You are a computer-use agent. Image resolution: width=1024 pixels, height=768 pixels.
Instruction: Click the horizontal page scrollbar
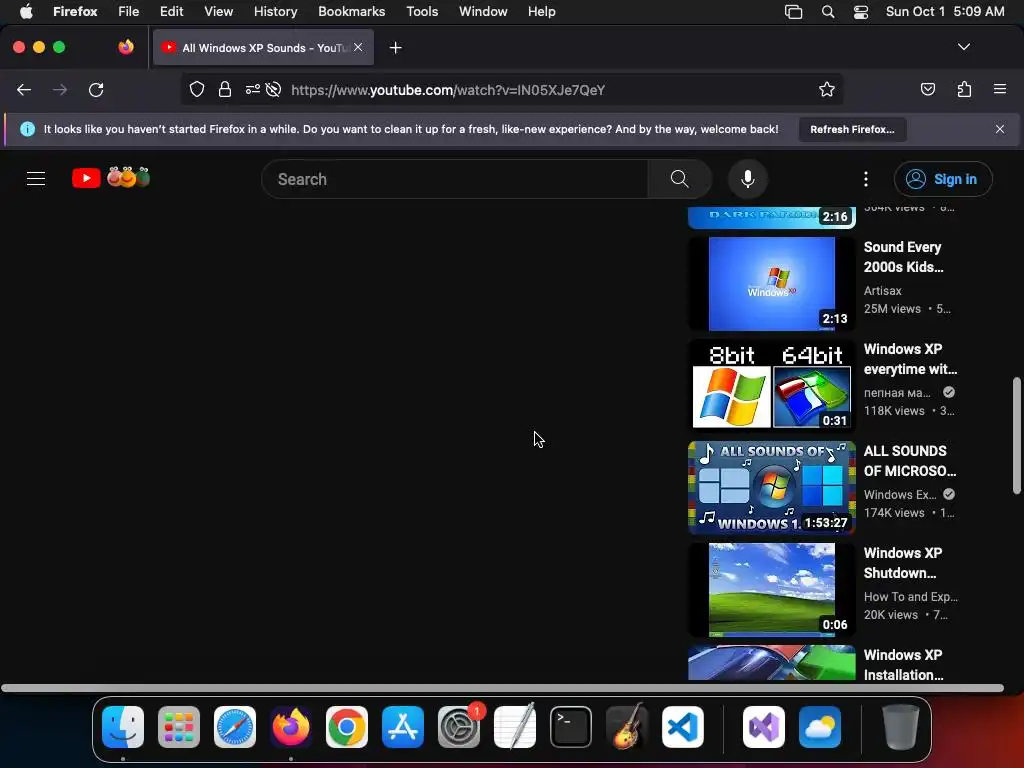(502, 688)
